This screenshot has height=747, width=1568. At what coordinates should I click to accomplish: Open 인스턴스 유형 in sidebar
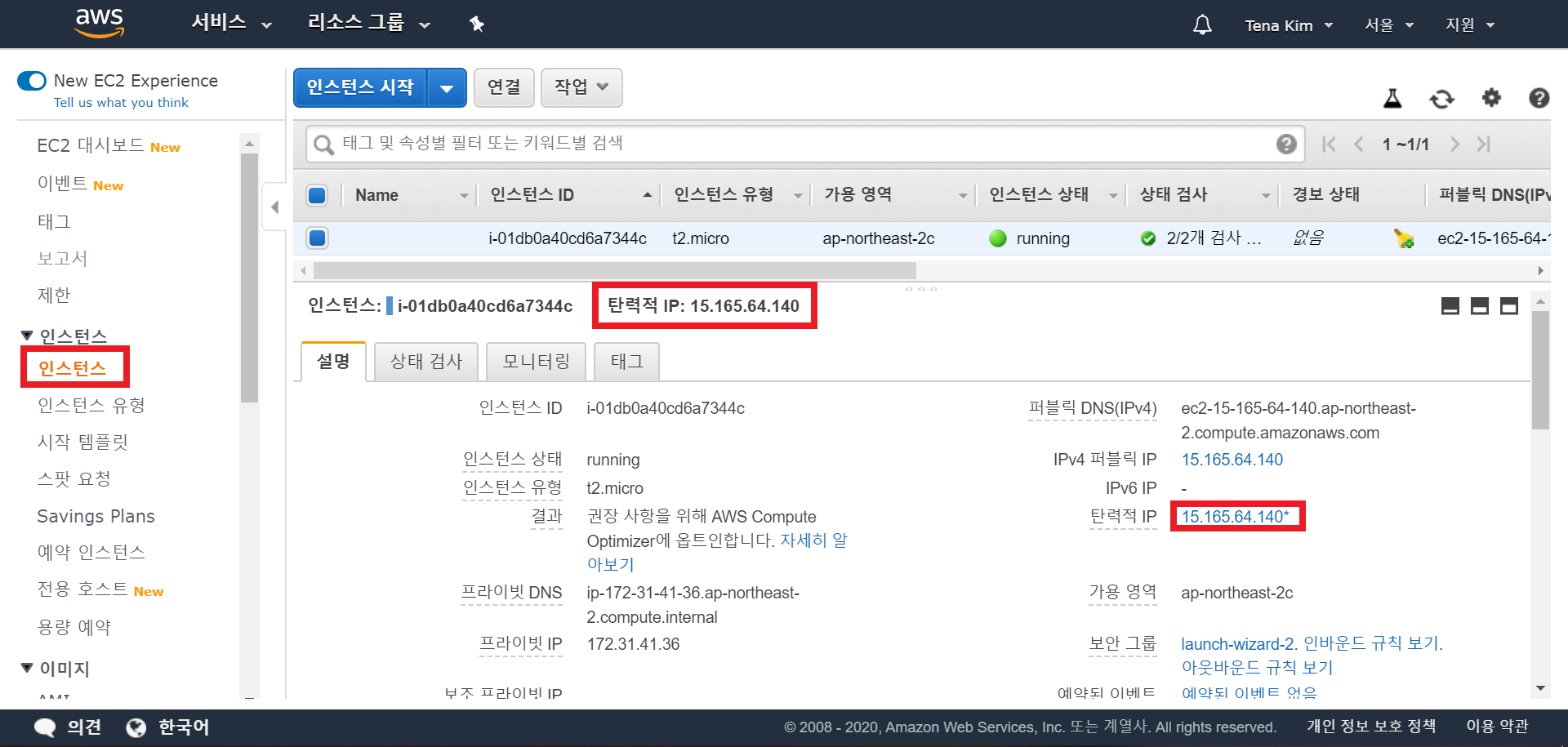[91, 405]
